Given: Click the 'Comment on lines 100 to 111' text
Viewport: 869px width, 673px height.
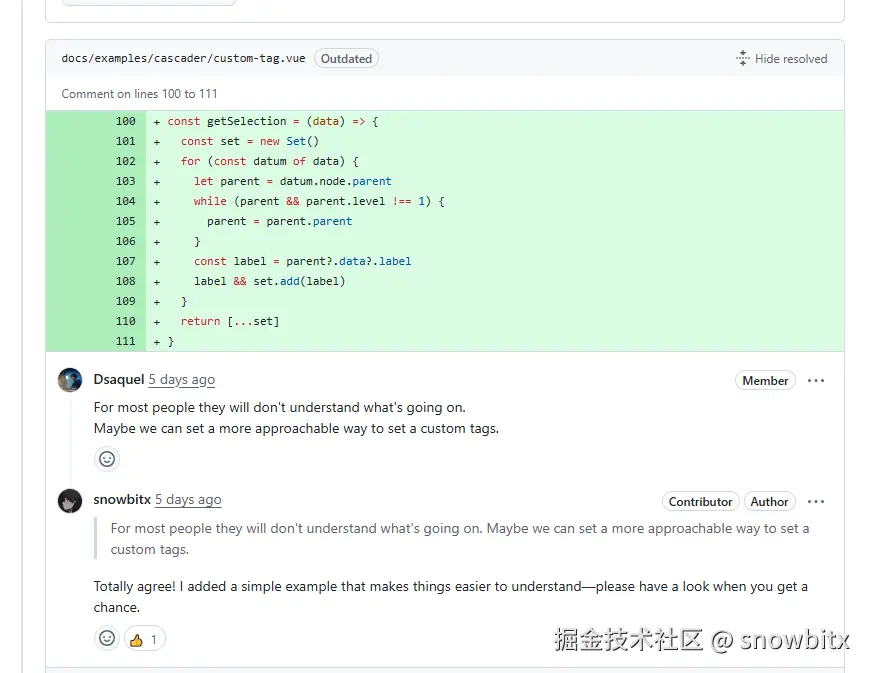Looking at the screenshot, I should coord(139,94).
